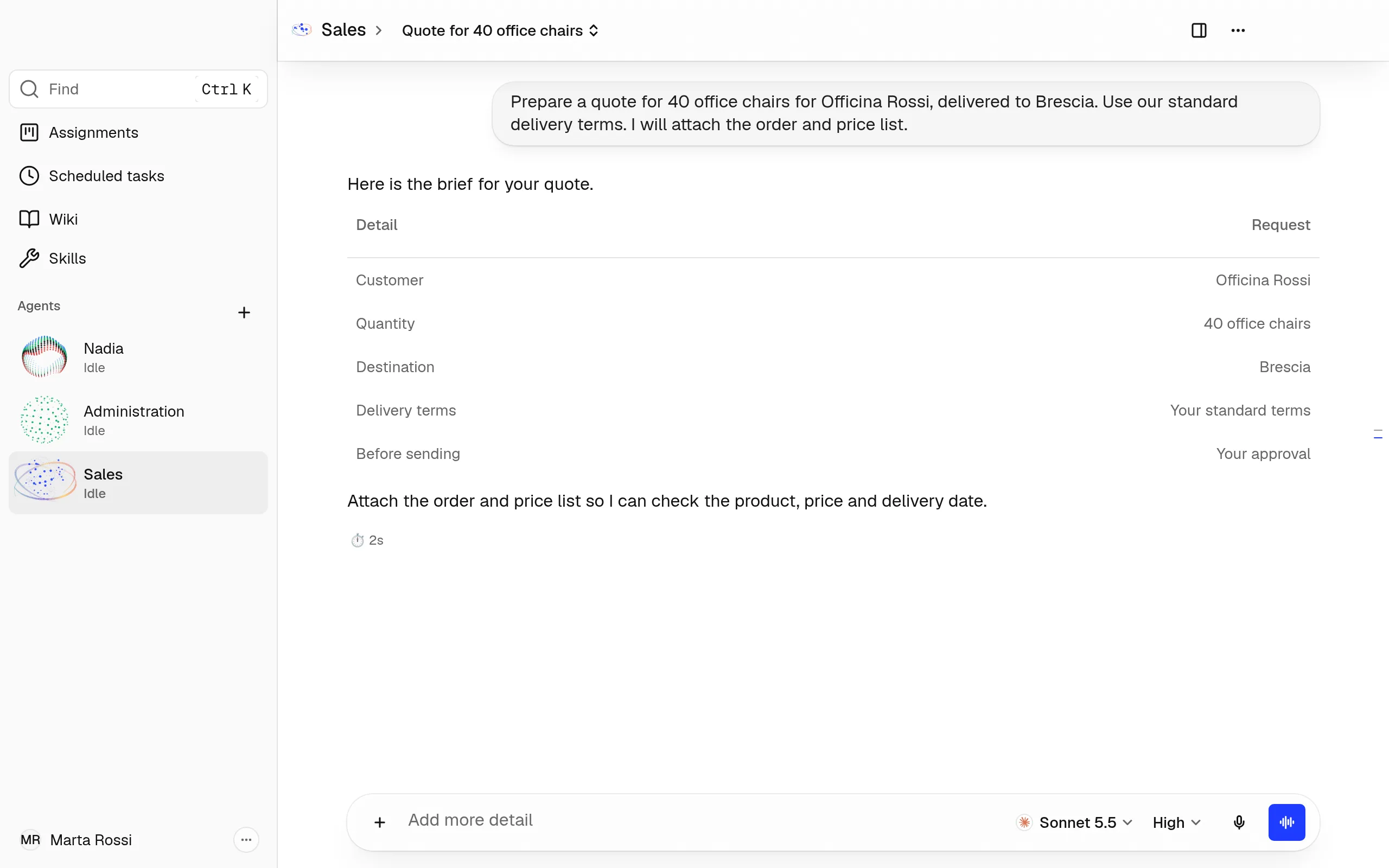
Task: Click the scroll position marker at right edge
Action: click(1378, 434)
